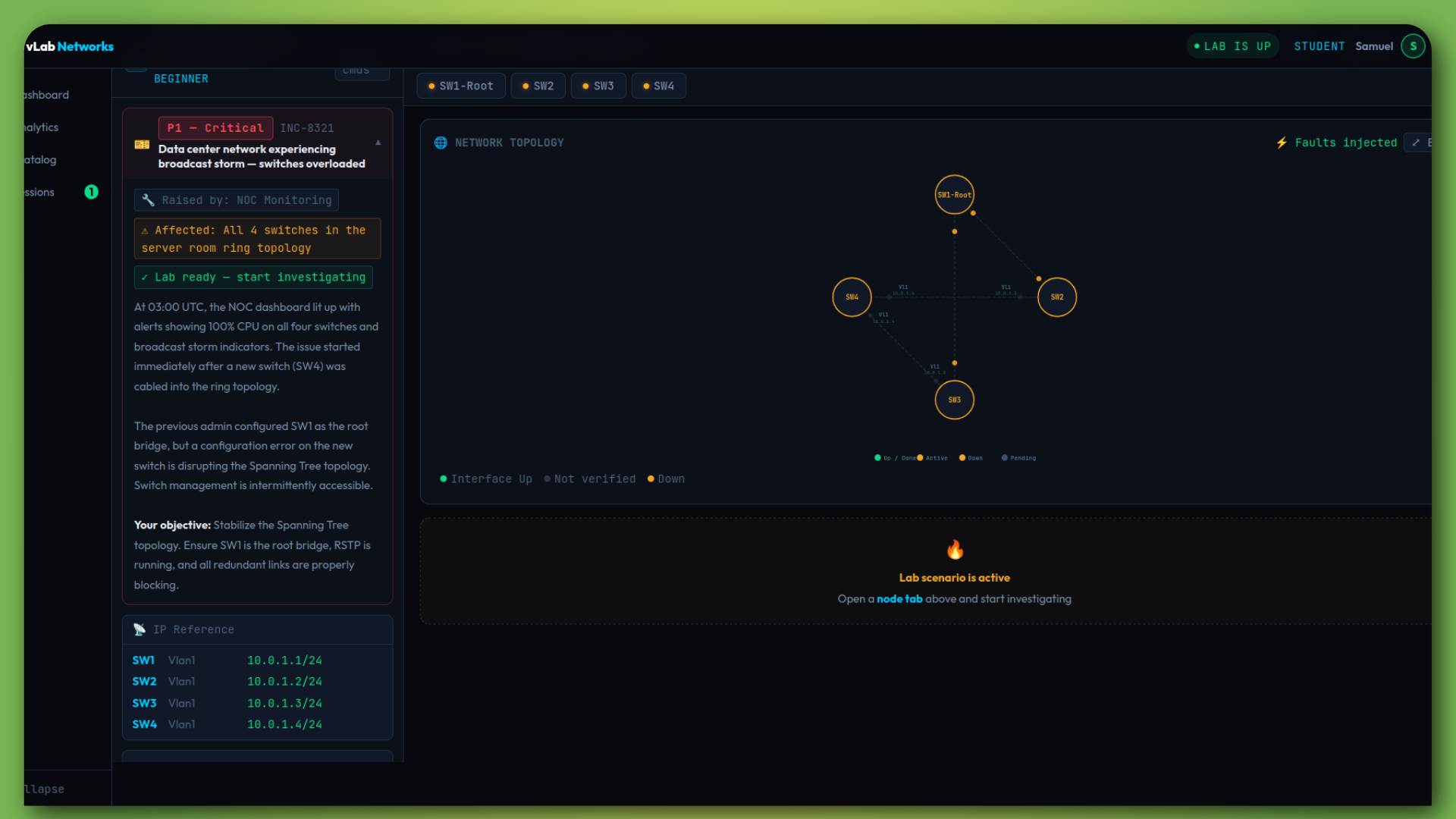Click the flame icon above Lab scenario is active
Image resolution: width=1456 pixels, height=819 pixels.
pyautogui.click(x=954, y=550)
